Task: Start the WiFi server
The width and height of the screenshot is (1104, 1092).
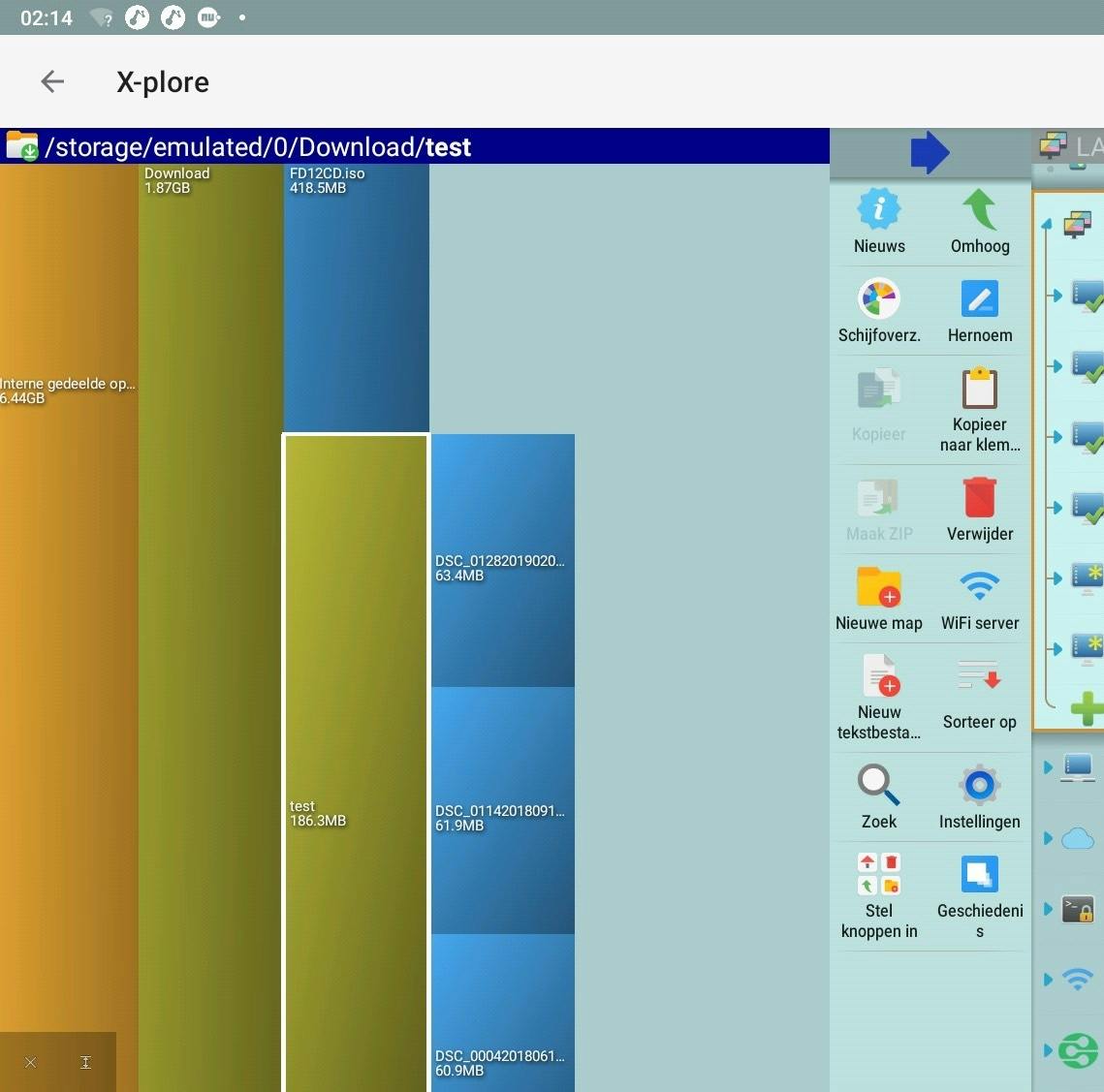Action: 979,599
